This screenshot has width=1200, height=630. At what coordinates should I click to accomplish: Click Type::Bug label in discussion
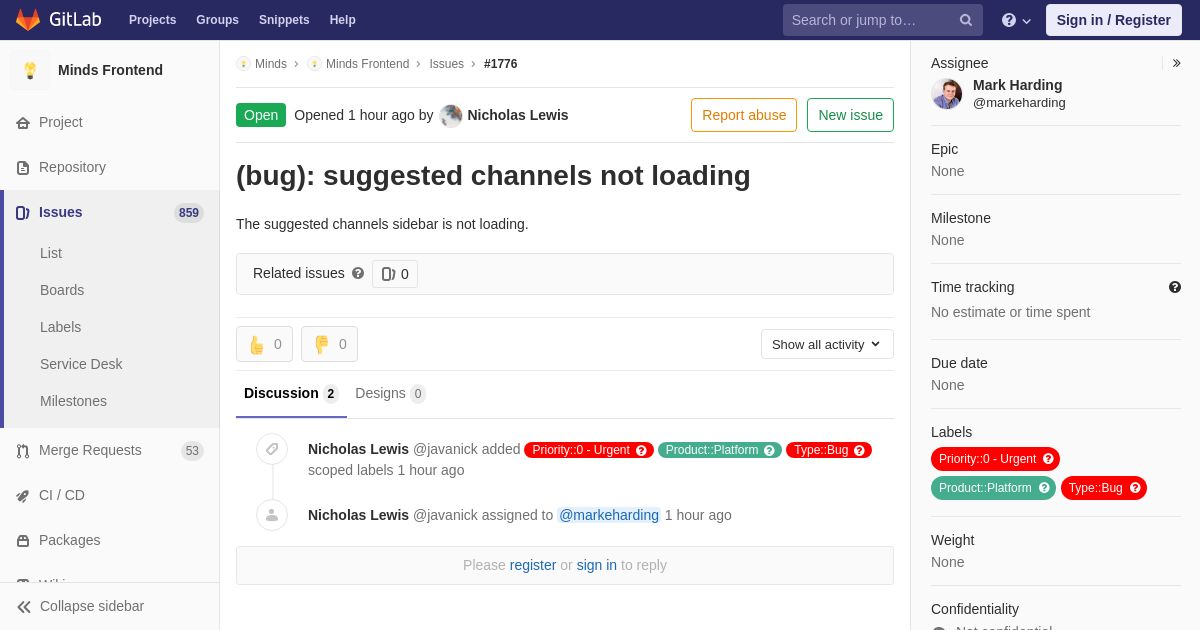click(829, 450)
